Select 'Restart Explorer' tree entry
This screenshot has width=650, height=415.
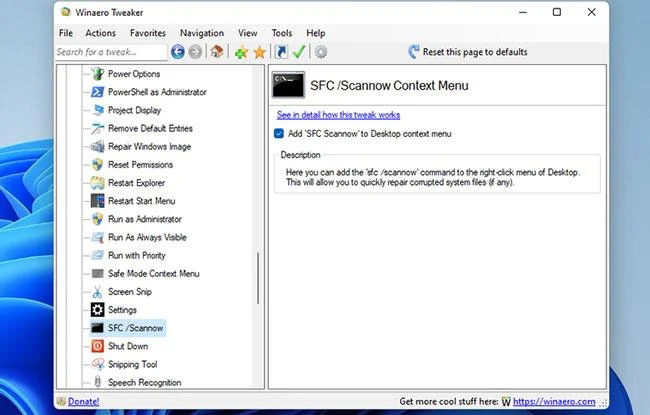(x=136, y=183)
